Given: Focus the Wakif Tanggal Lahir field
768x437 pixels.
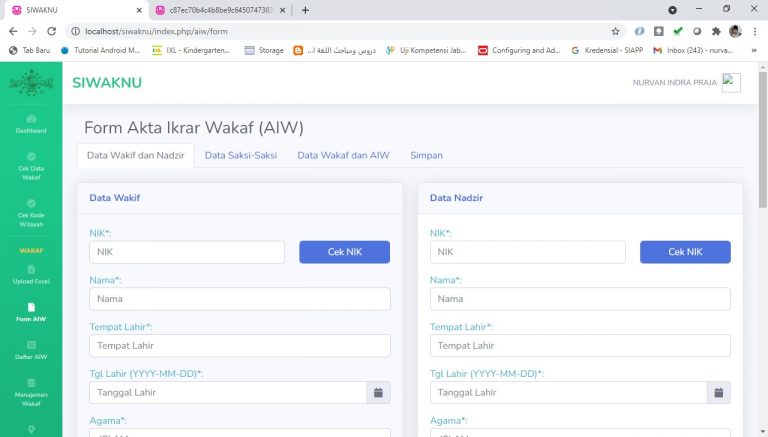Looking at the screenshot, I should (x=228, y=392).
